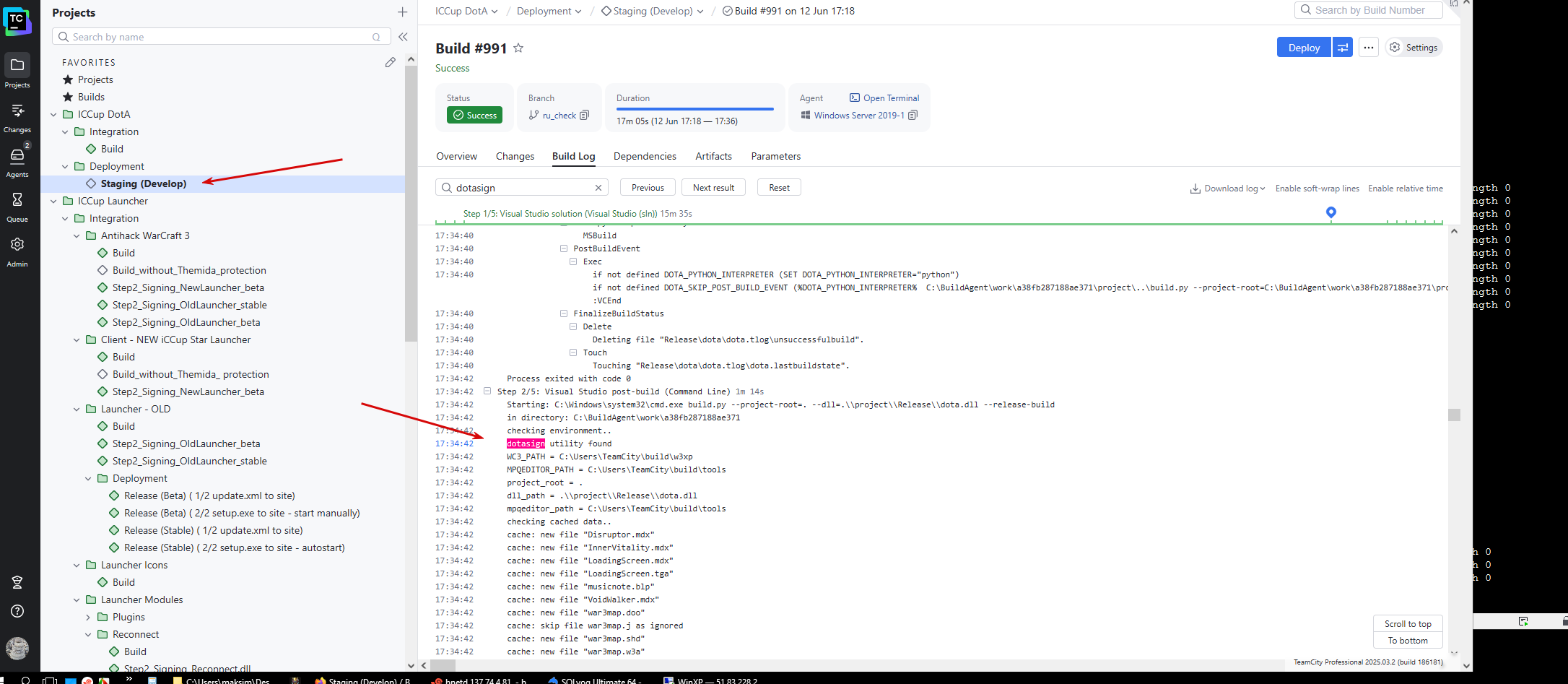Screen dimensions: 1568x684
Task: Switch to WinXP remote taskbar window
Action: 711,680
